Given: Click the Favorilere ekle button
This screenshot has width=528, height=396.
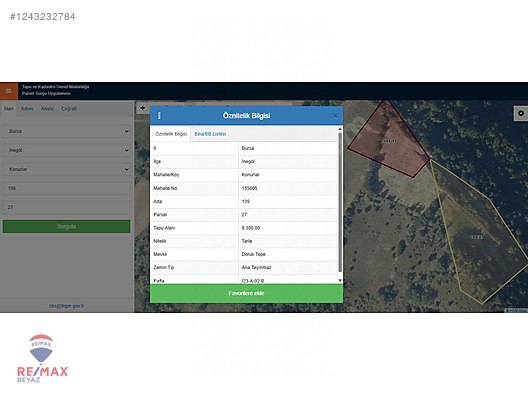Looking at the screenshot, I should [246, 293].
